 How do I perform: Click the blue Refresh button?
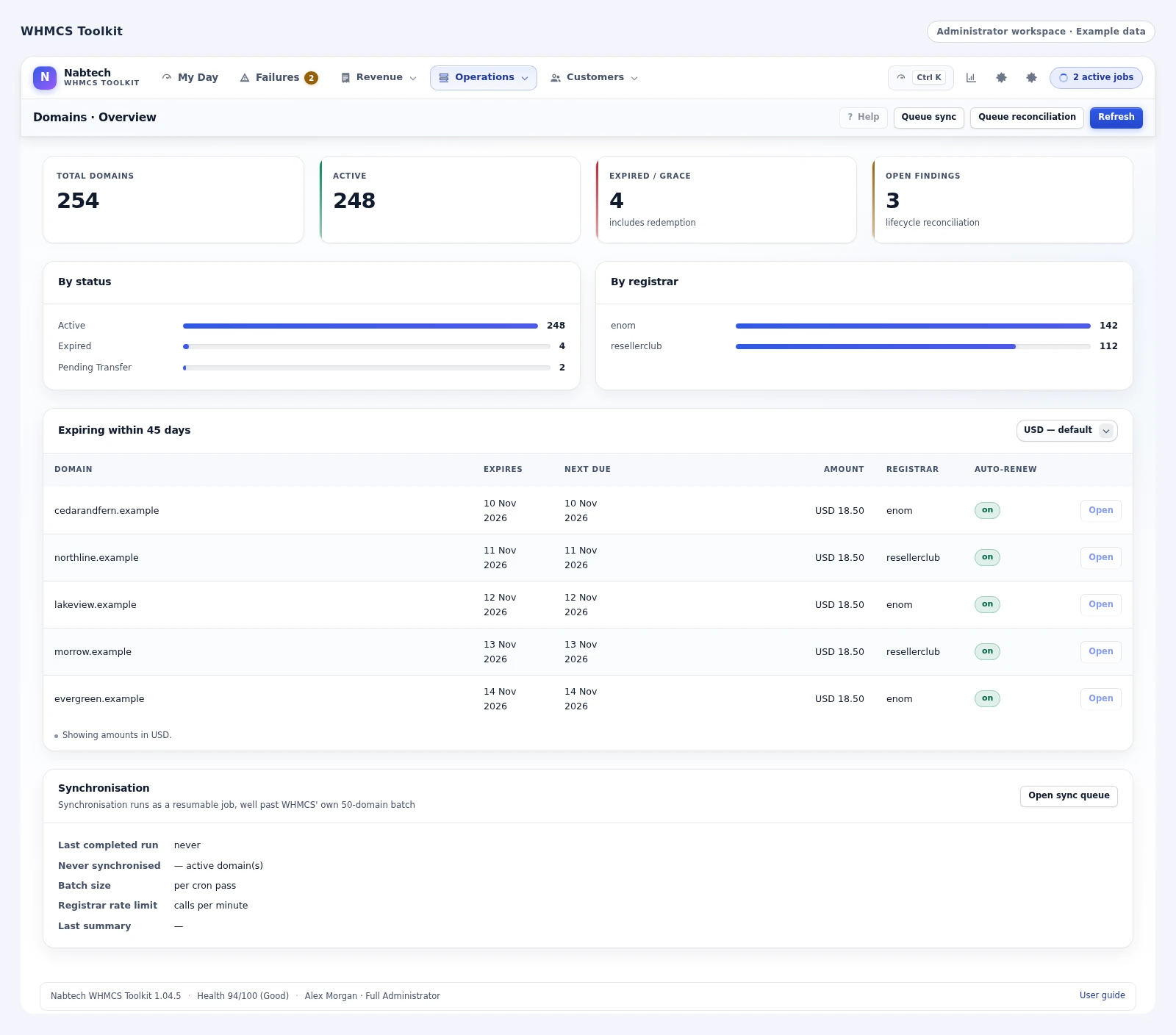(x=1116, y=118)
